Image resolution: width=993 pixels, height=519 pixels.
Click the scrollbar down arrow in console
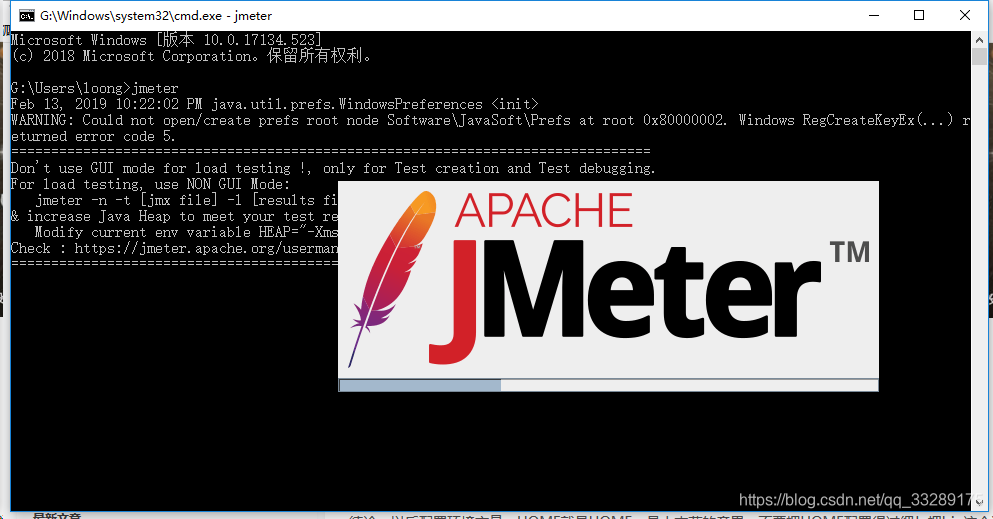click(x=980, y=503)
